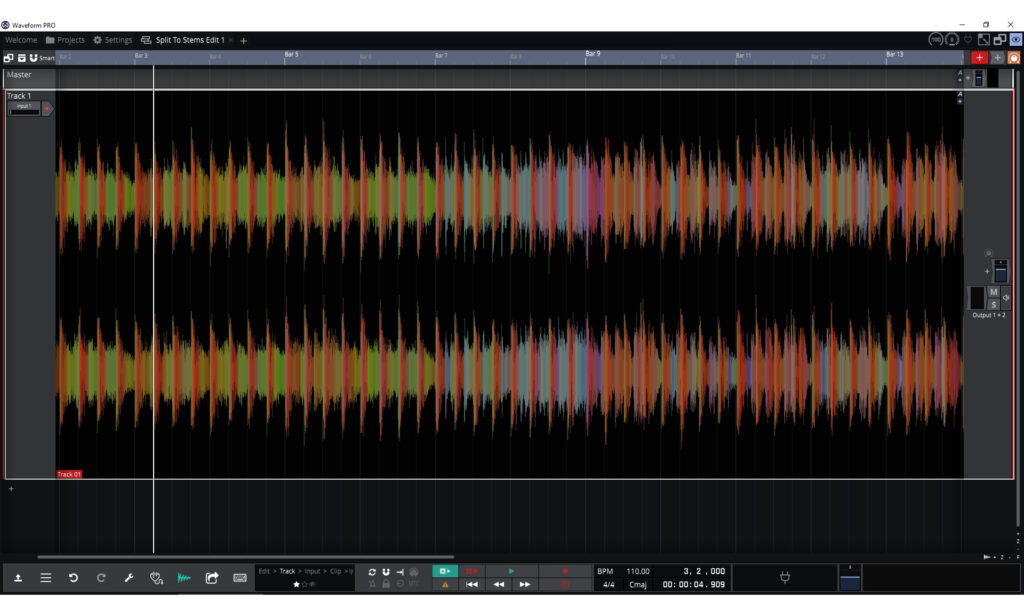Open the hamburger menu in bottom toolbar
The image size is (1024, 614).
coord(46,578)
